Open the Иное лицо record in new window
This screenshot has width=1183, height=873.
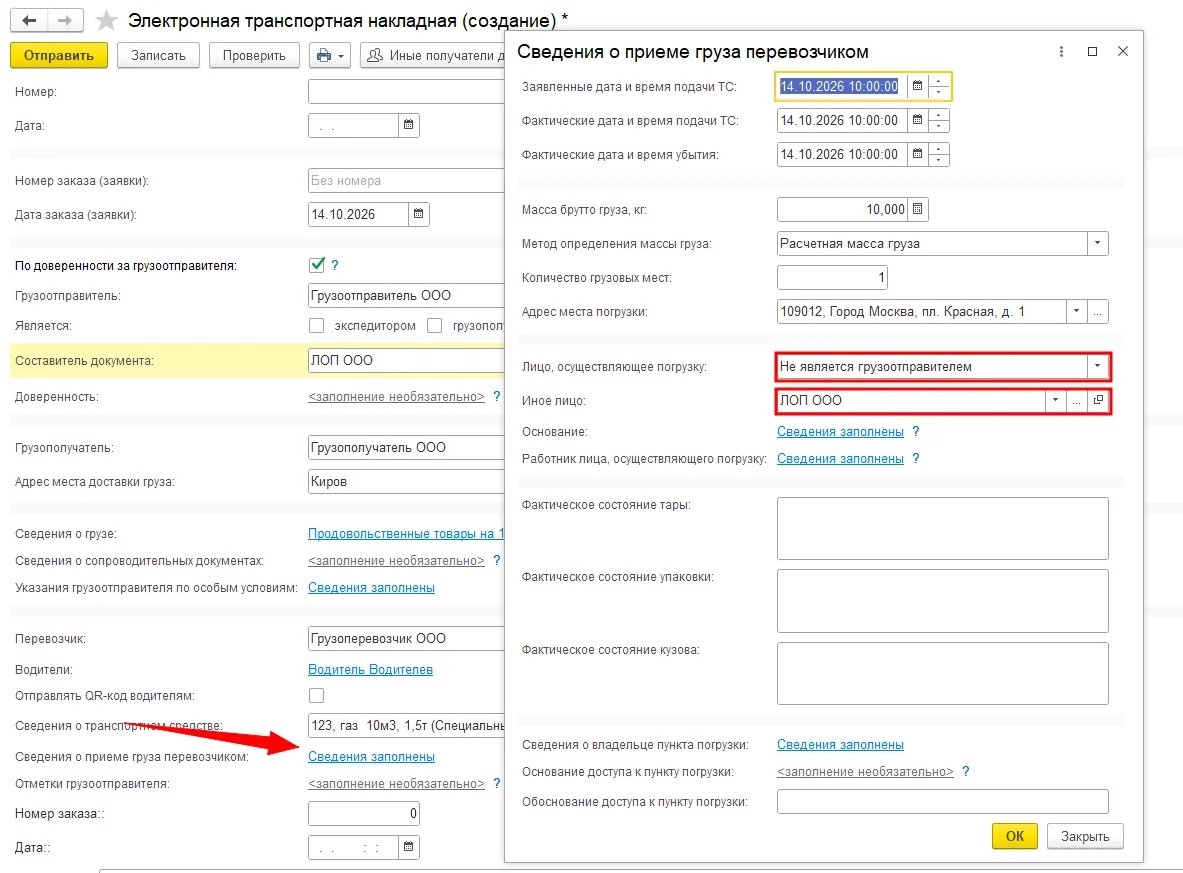click(1098, 400)
